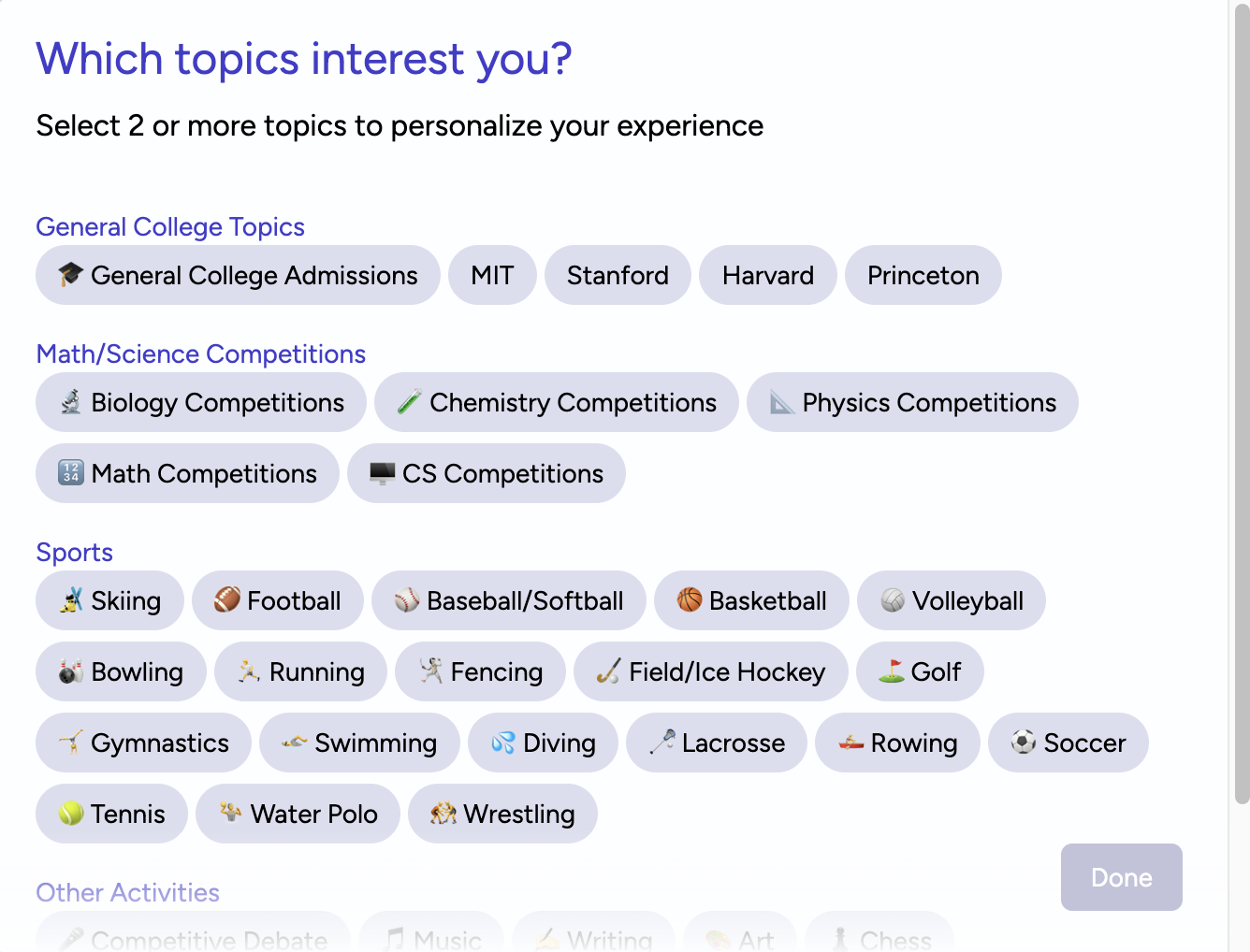Click the vertical scrollbar thumb

pos(1242,404)
